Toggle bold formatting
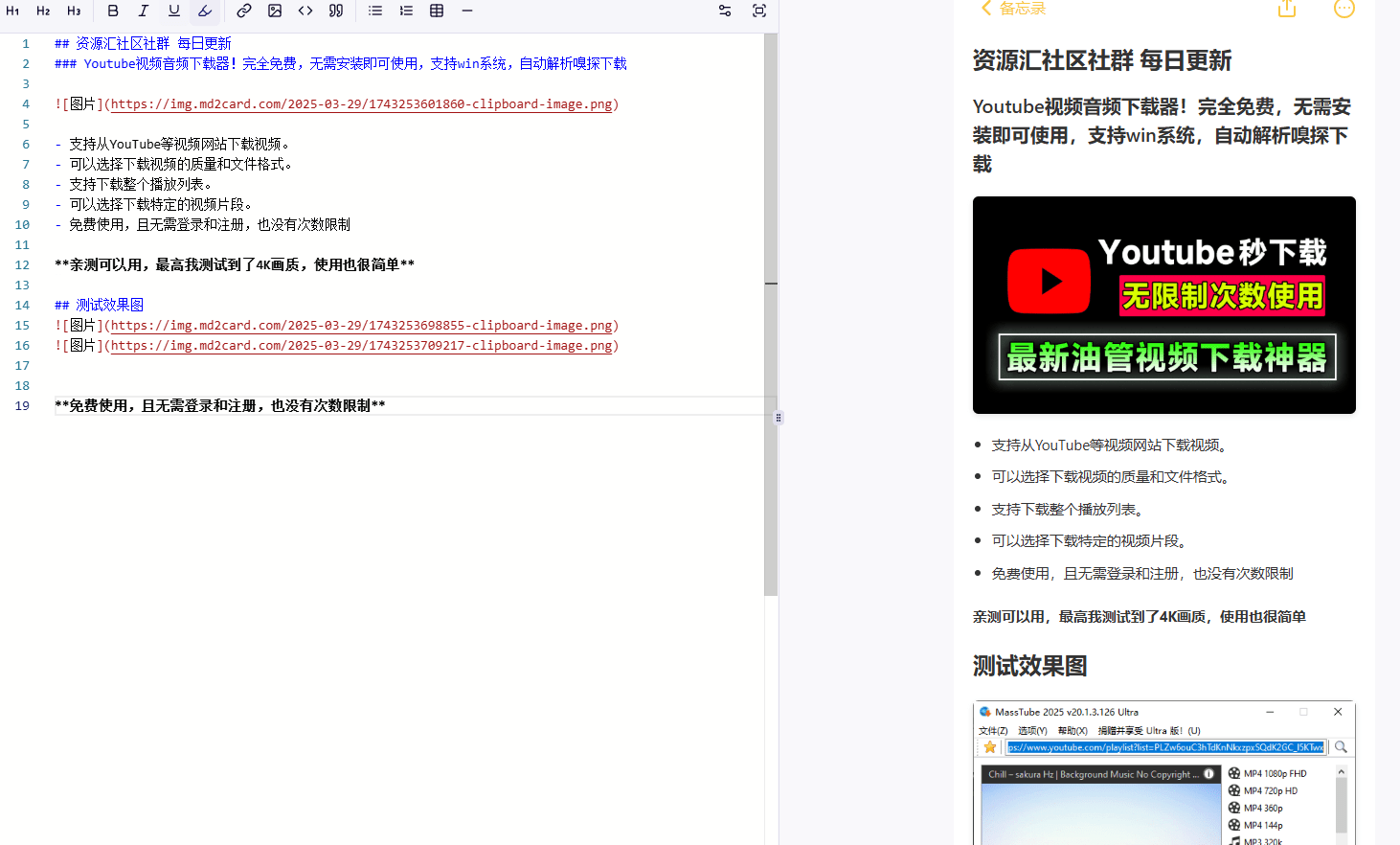This screenshot has width=1400, height=845. click(113, 11)
